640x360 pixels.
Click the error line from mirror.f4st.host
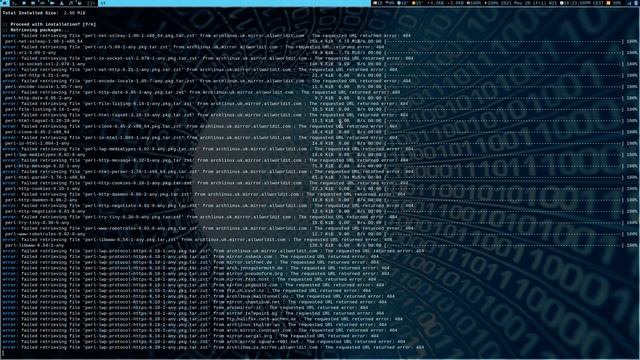(x=189, y=280)
